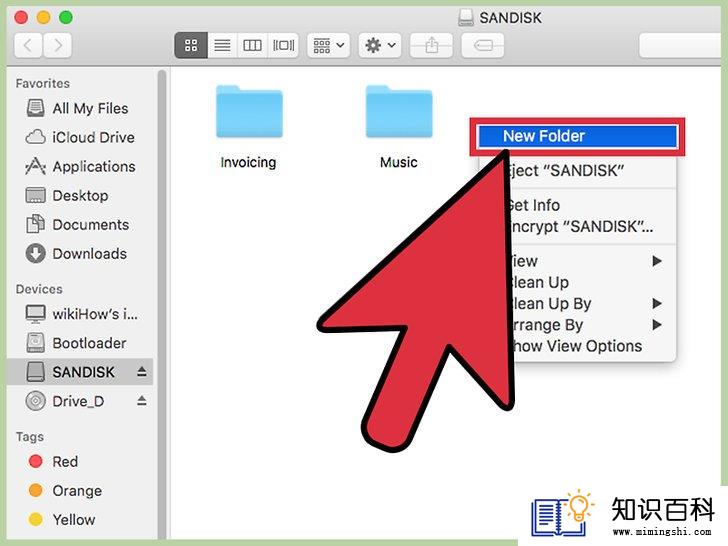Switch to list view in toolbar

pyautogui.click(x=222, y=45)
